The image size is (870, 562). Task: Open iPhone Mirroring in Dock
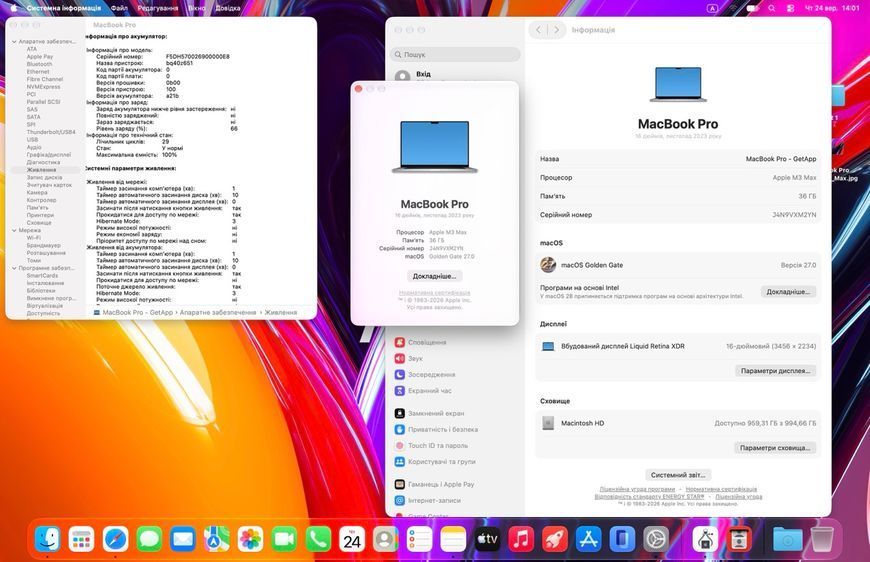coord(623,539)
